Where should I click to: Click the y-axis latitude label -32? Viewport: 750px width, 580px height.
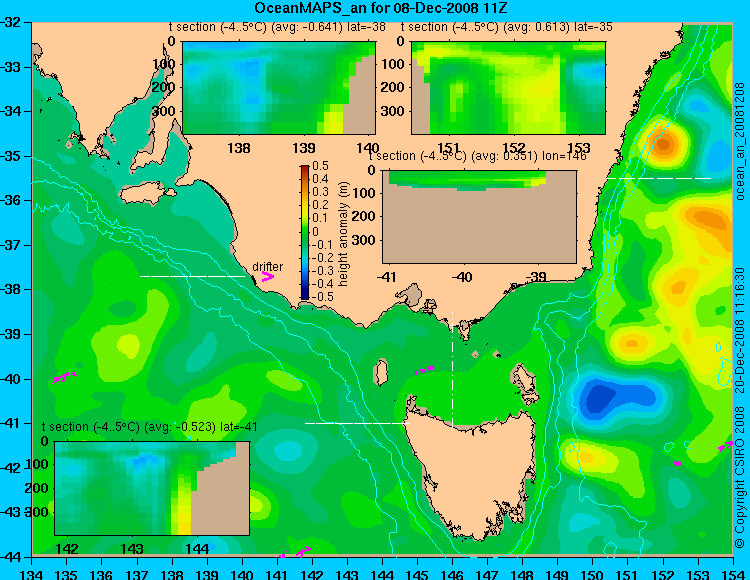[11, 22]
